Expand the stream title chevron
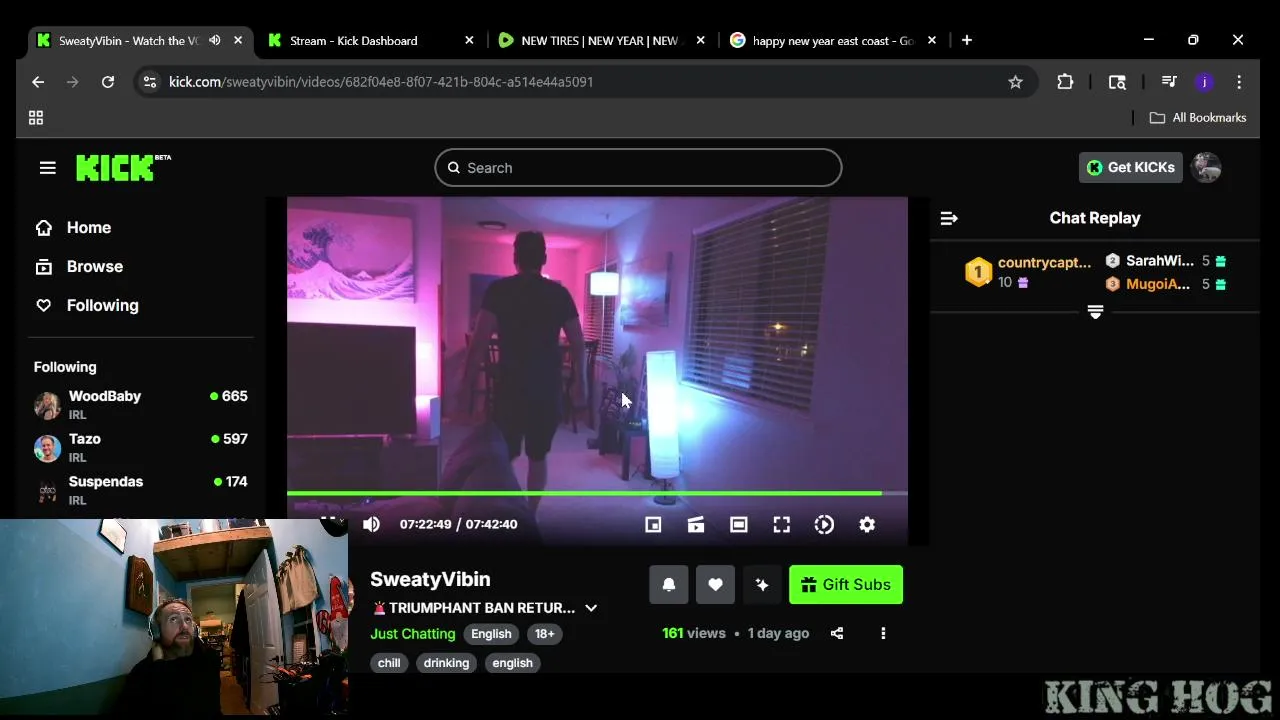The image size is (1280, 720). tap(591, 608)
